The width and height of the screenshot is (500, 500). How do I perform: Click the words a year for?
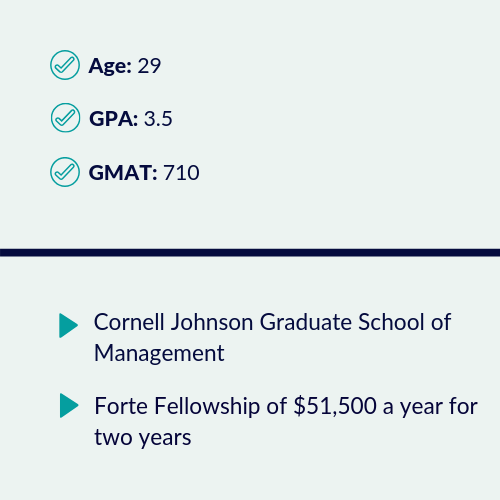coord(430,407)
